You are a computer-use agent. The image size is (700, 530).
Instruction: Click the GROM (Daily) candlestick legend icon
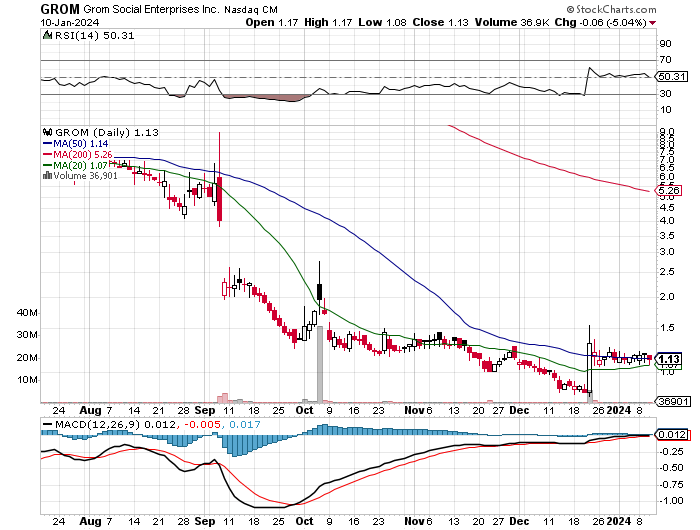point(46,132)
